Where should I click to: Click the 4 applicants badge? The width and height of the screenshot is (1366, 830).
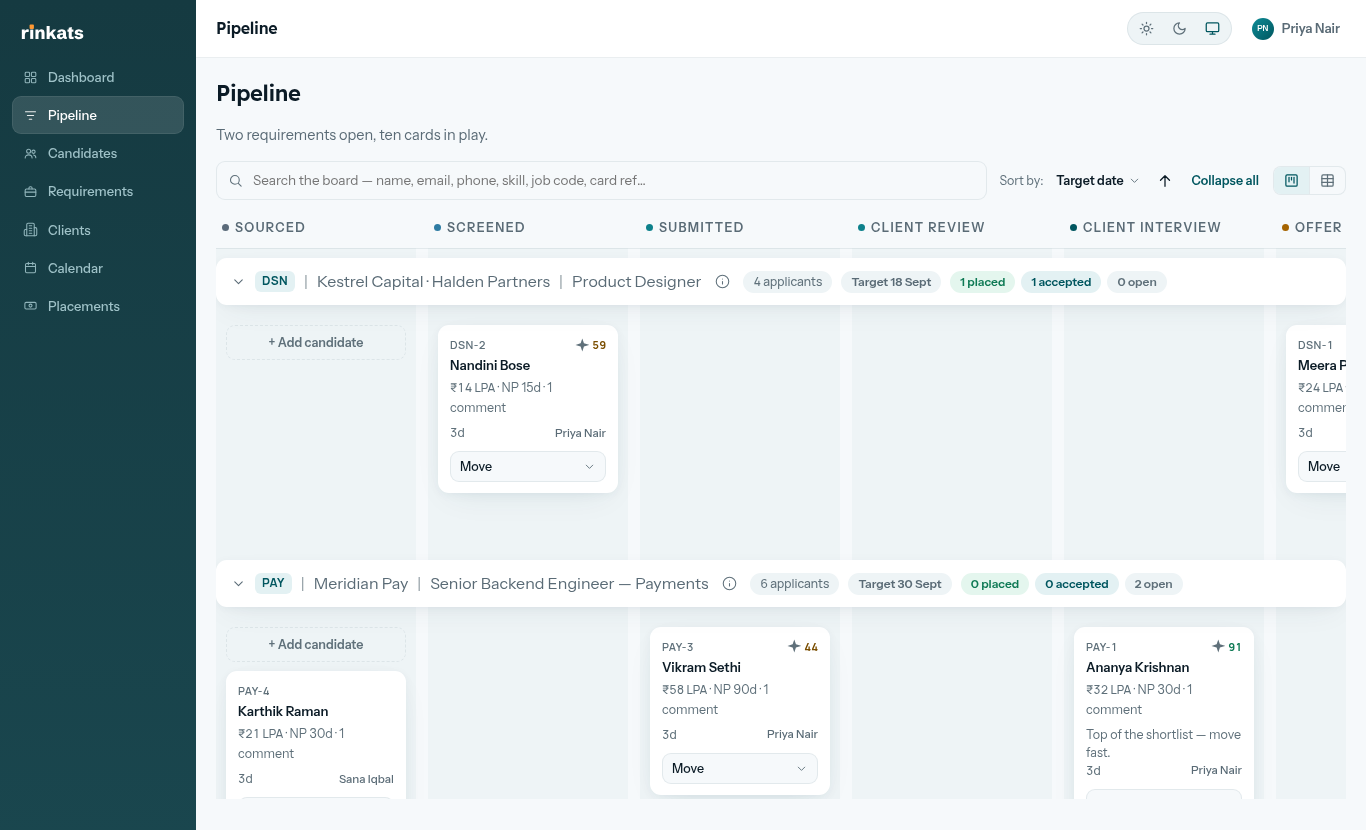(x=788, y=282)
